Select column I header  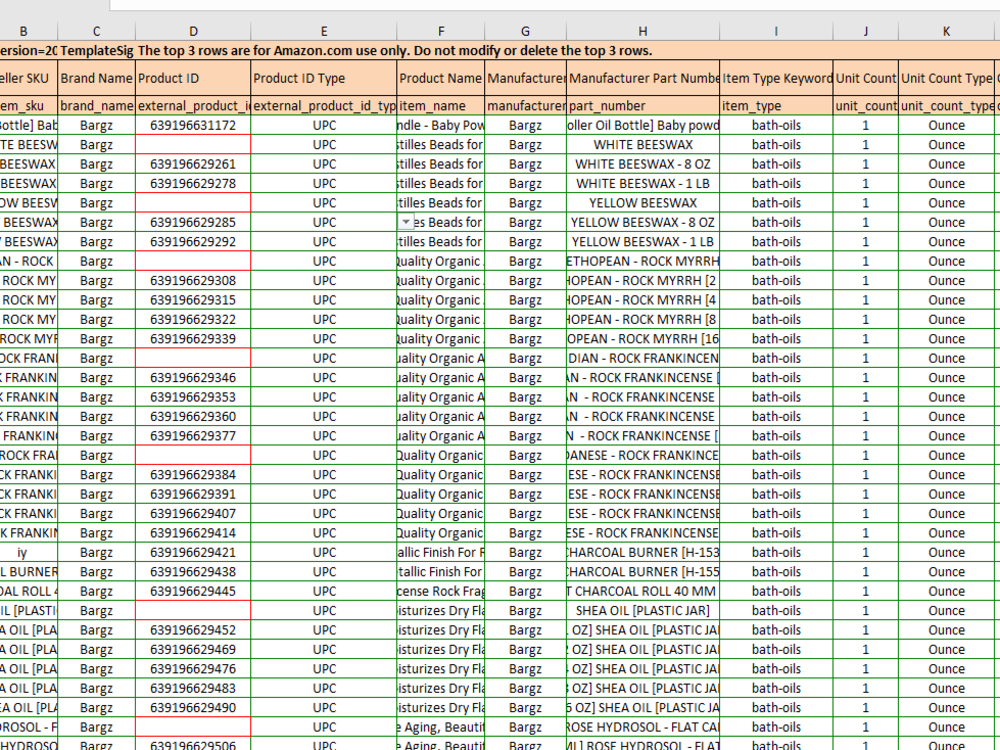pyautogui.click(x=776, y=31)
